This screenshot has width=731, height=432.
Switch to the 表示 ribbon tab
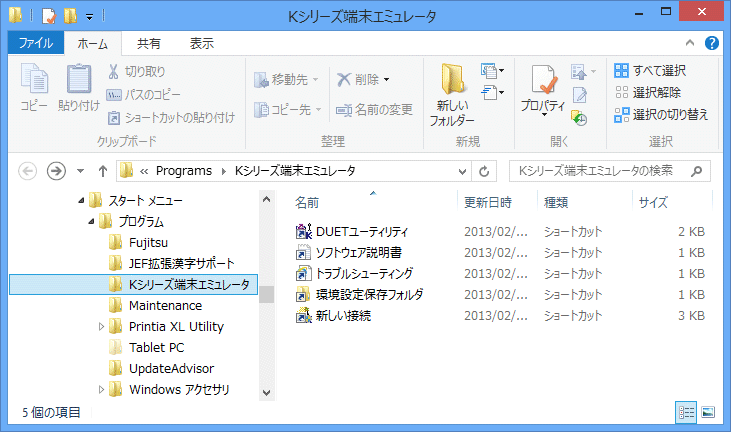pos(202,43)
